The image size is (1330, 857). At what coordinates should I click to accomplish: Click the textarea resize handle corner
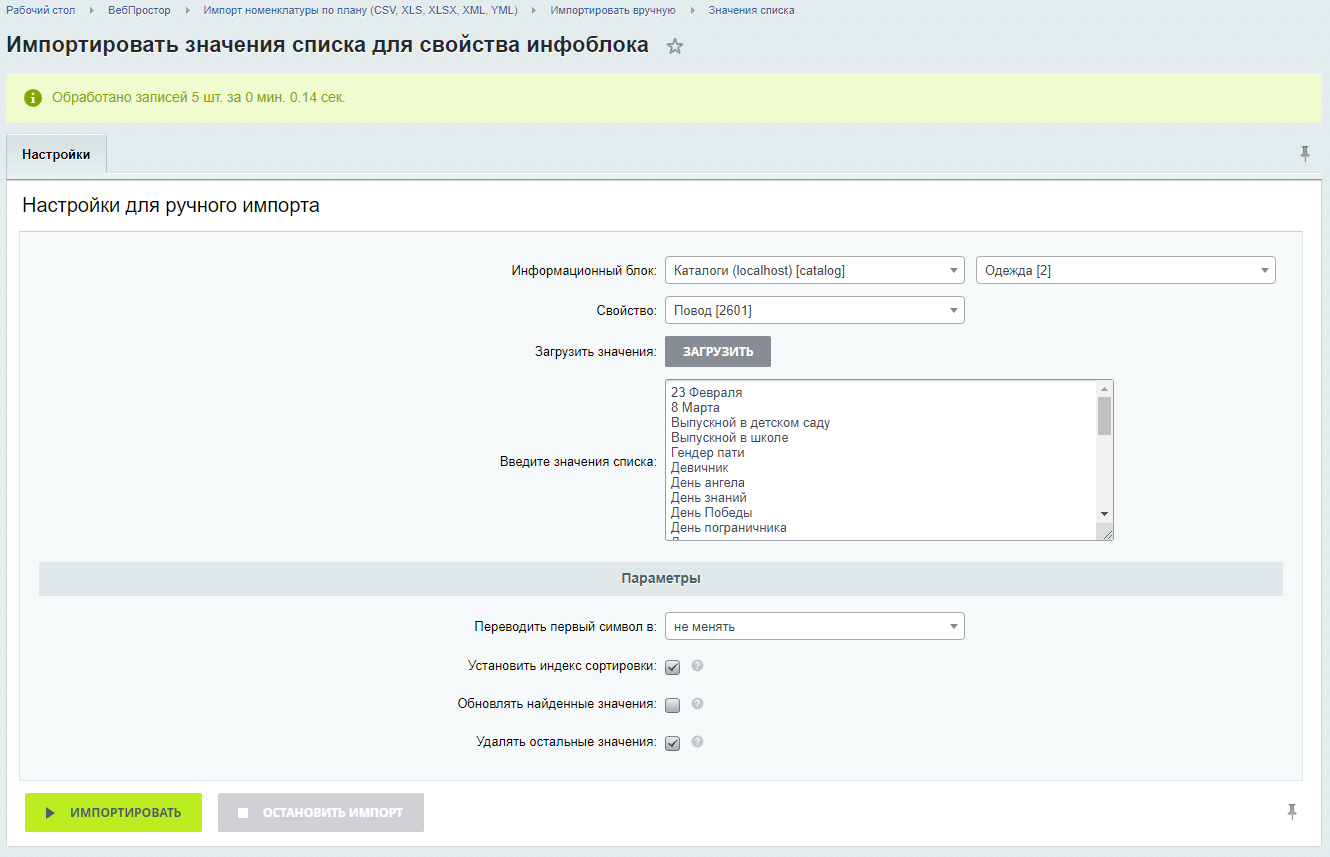(1107, 535)
